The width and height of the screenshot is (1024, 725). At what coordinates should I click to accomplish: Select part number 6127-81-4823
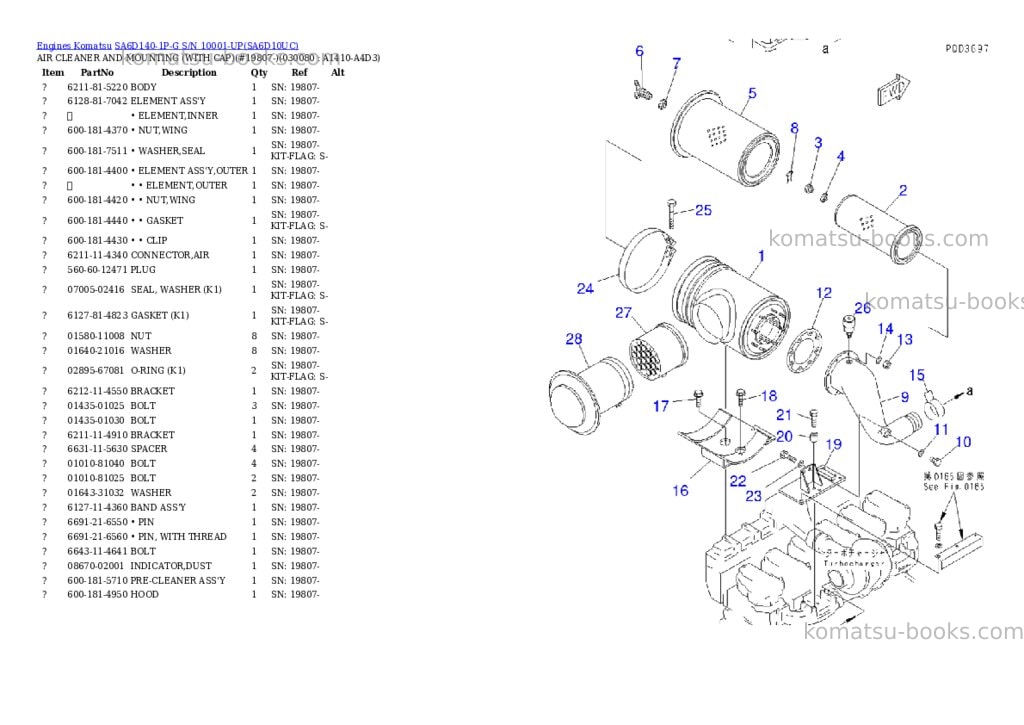[x=97, y=315]
